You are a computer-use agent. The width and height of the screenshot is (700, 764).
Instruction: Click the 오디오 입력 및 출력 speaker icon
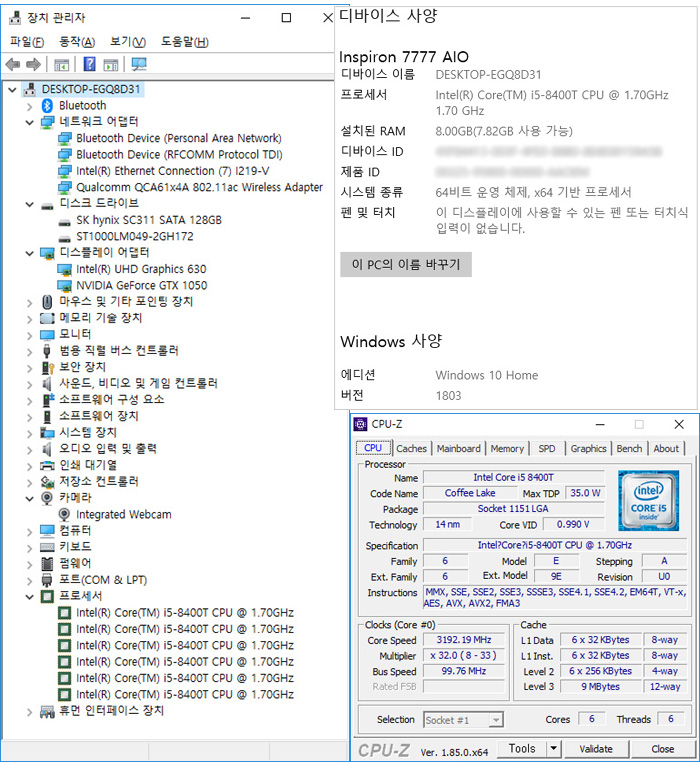pyautogui.click(x=47, y=449)
